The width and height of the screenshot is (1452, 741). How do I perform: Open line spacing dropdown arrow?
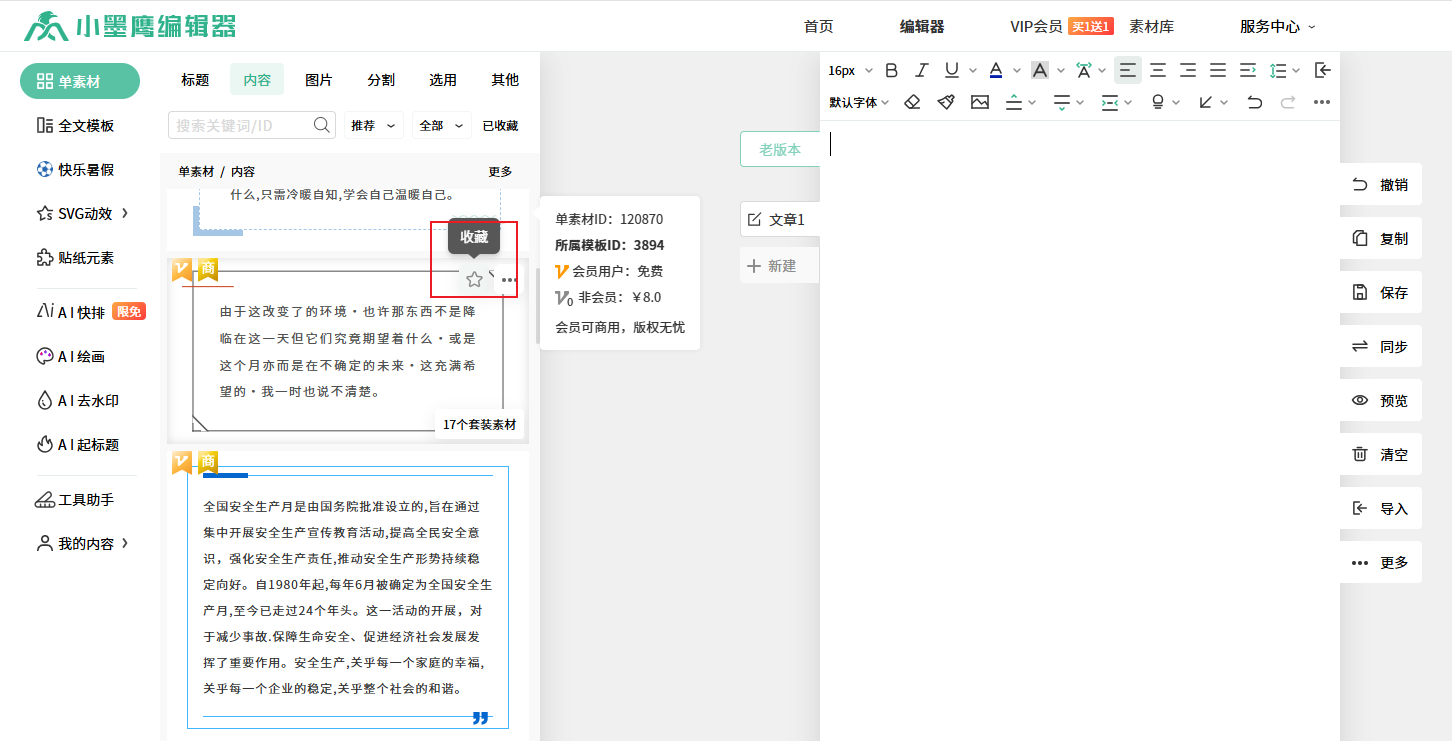(1296, 71)
